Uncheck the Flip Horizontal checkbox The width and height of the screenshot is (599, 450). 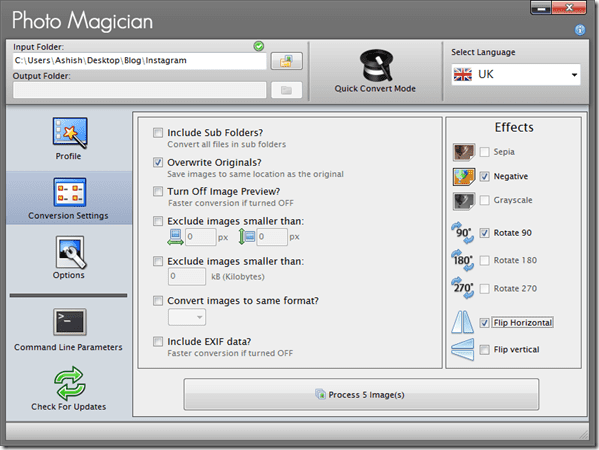pyautogui.click(x=484, y=323)
